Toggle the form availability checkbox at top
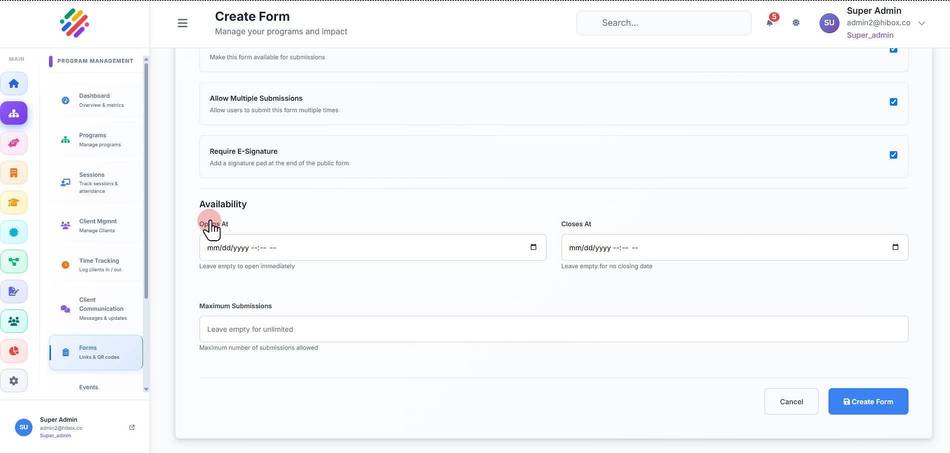 point(893,50)
